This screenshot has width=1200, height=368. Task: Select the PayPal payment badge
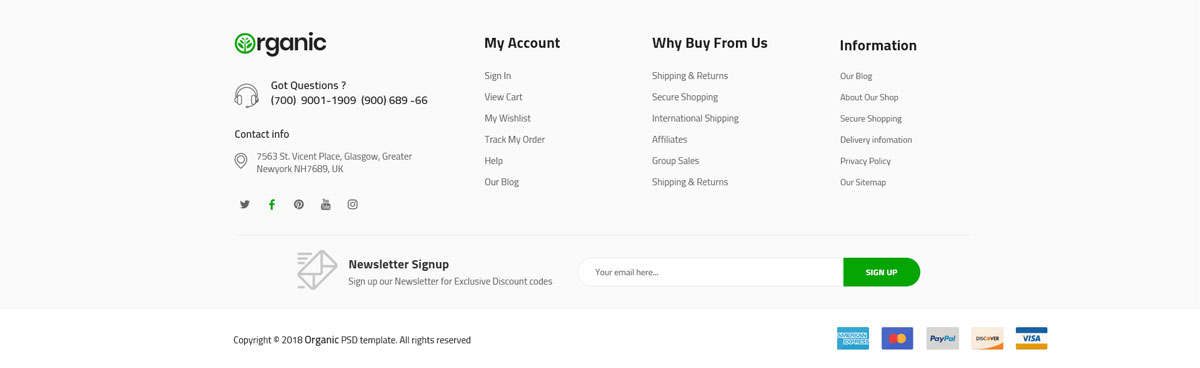pyautogui.click(x=942, y=338)
